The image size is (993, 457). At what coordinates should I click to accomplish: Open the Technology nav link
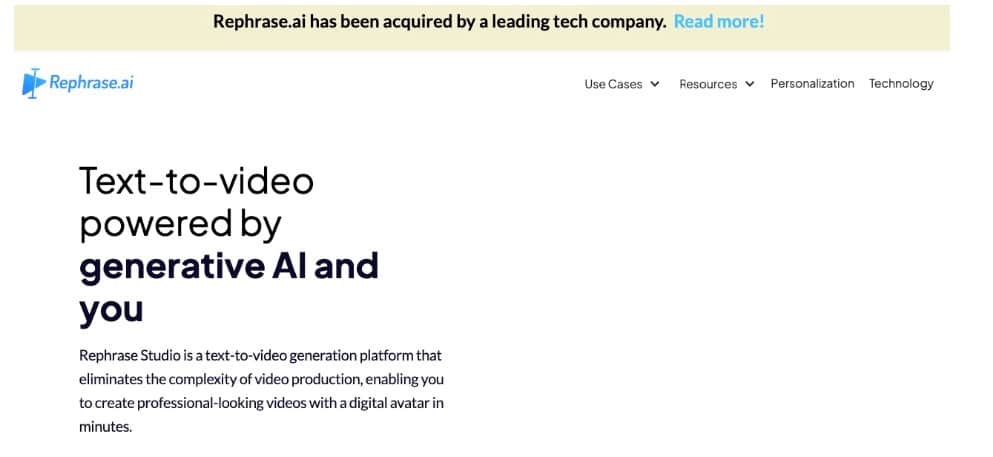point(901,84)
